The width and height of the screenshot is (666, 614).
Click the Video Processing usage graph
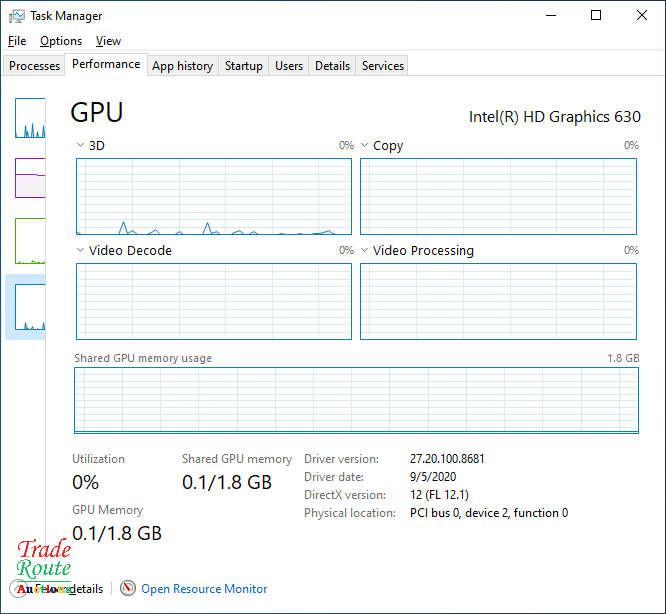[498, 301]
